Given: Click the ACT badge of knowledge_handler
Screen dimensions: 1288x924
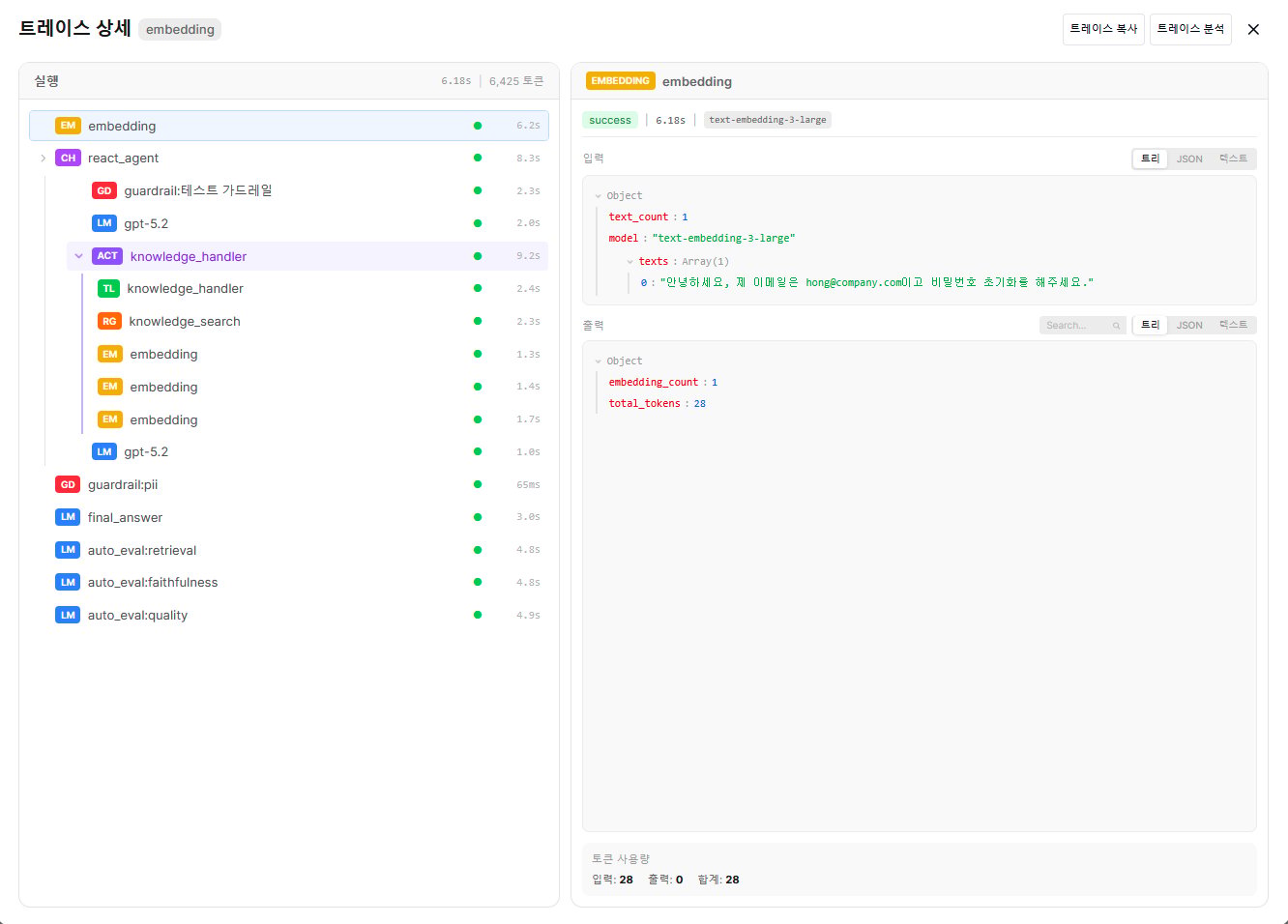Looking at the screenshot, I should tap(107, 256).
